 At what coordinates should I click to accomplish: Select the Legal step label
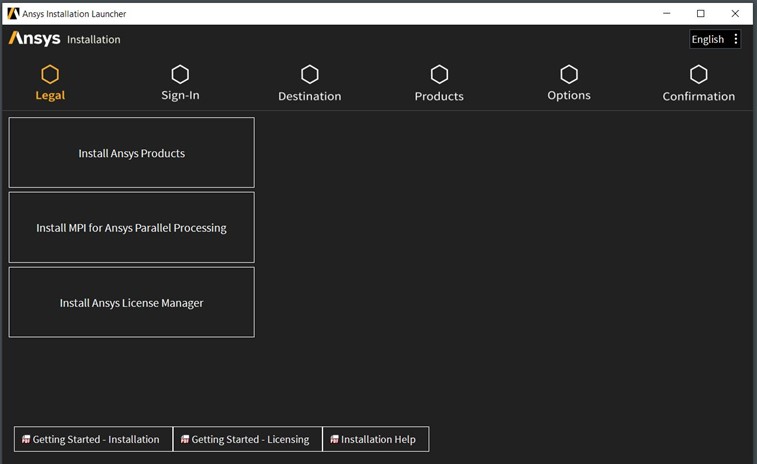pyautogui.click(x=50, y=96)
